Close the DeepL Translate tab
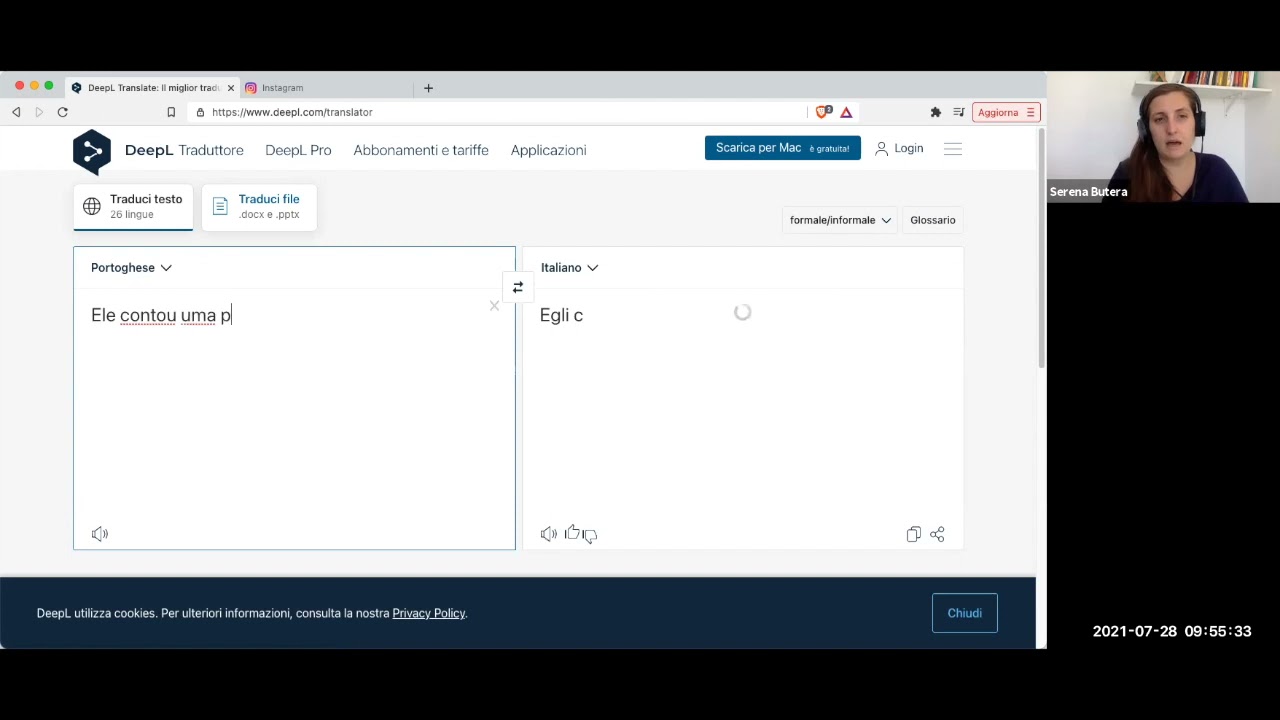Viewport: 1280px width, 720px height. (x=230, y=88)
